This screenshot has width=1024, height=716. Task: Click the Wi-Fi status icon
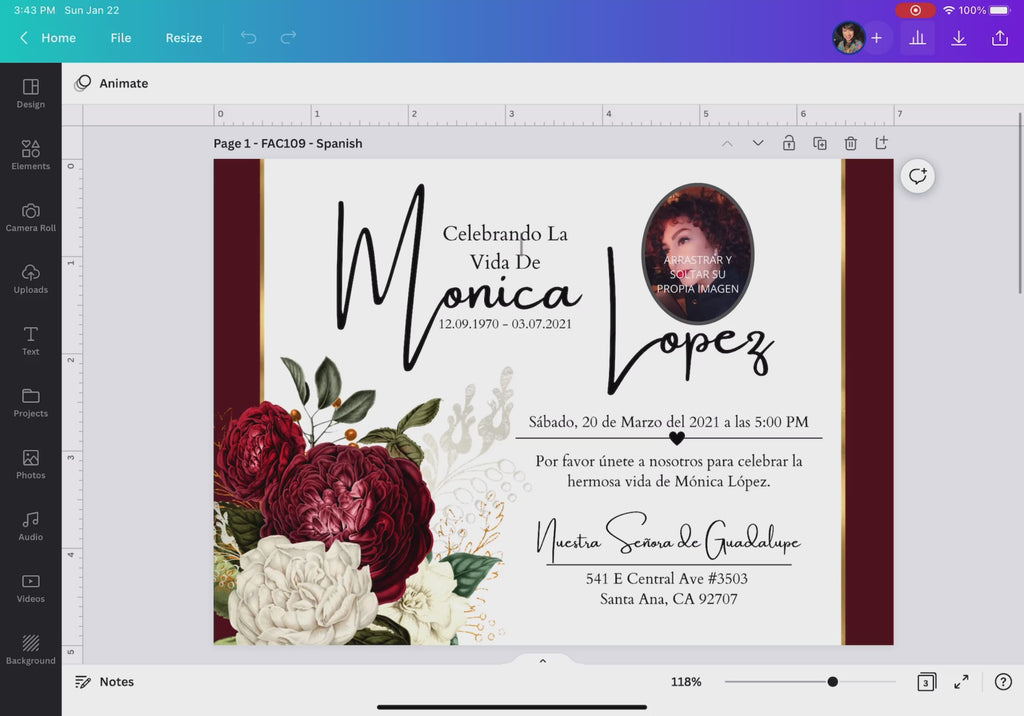[x=949, y=10]
